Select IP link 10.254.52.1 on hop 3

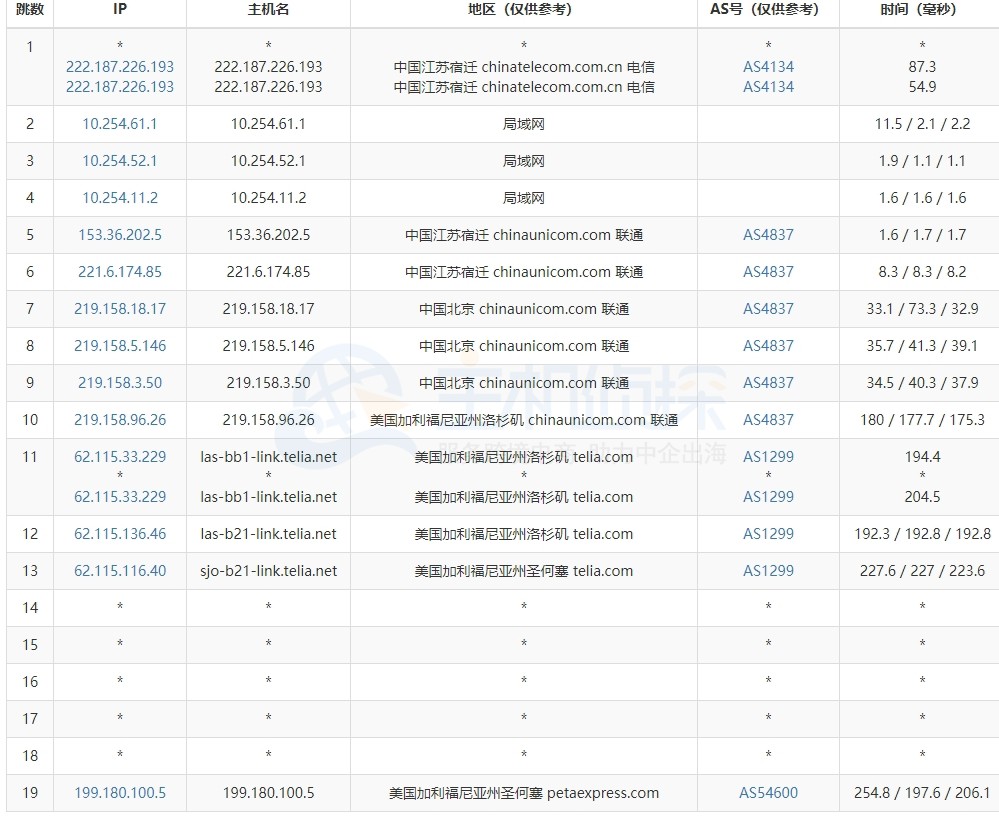pos(119,161)
